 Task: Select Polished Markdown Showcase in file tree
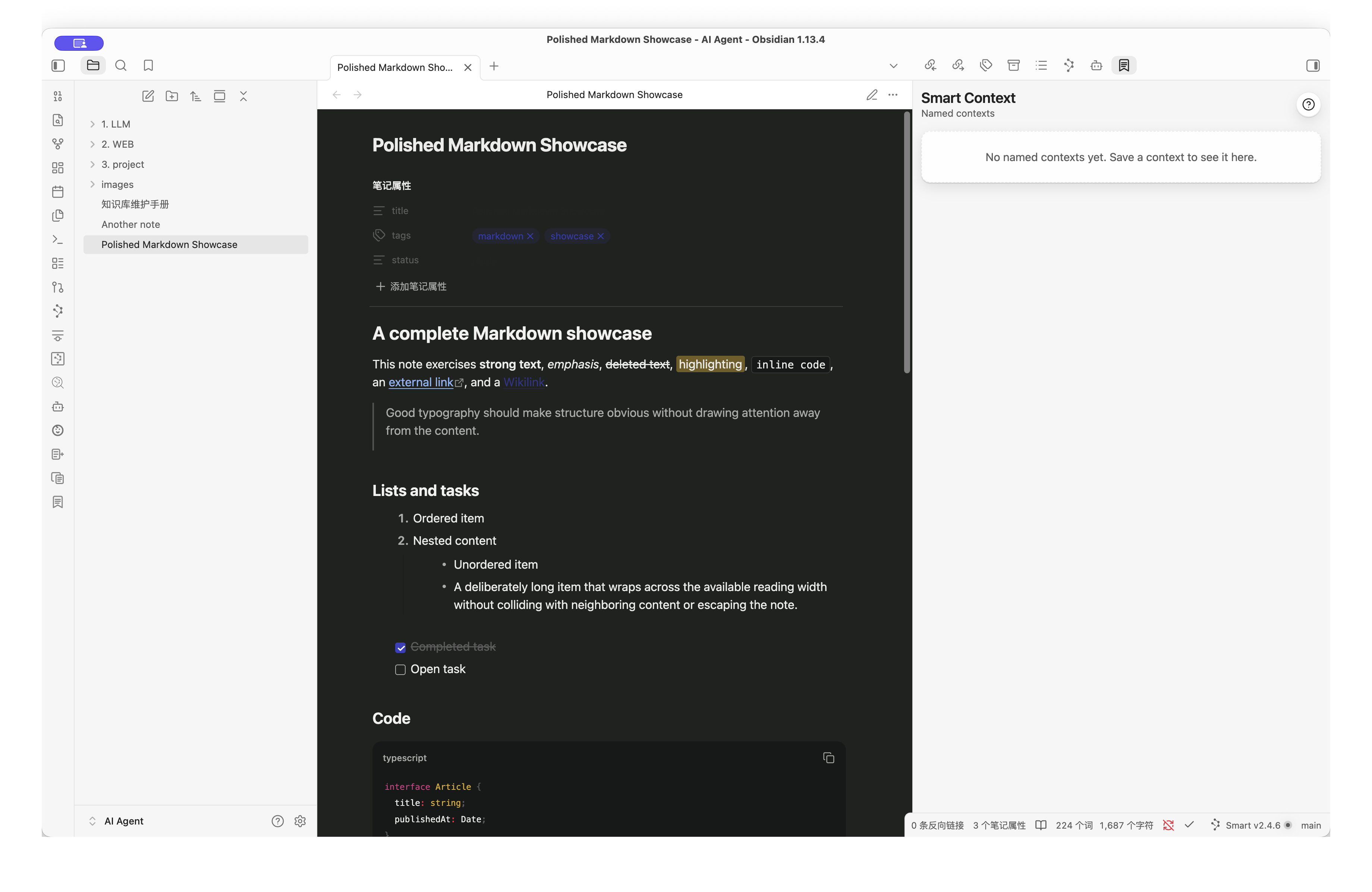[196, 245]
